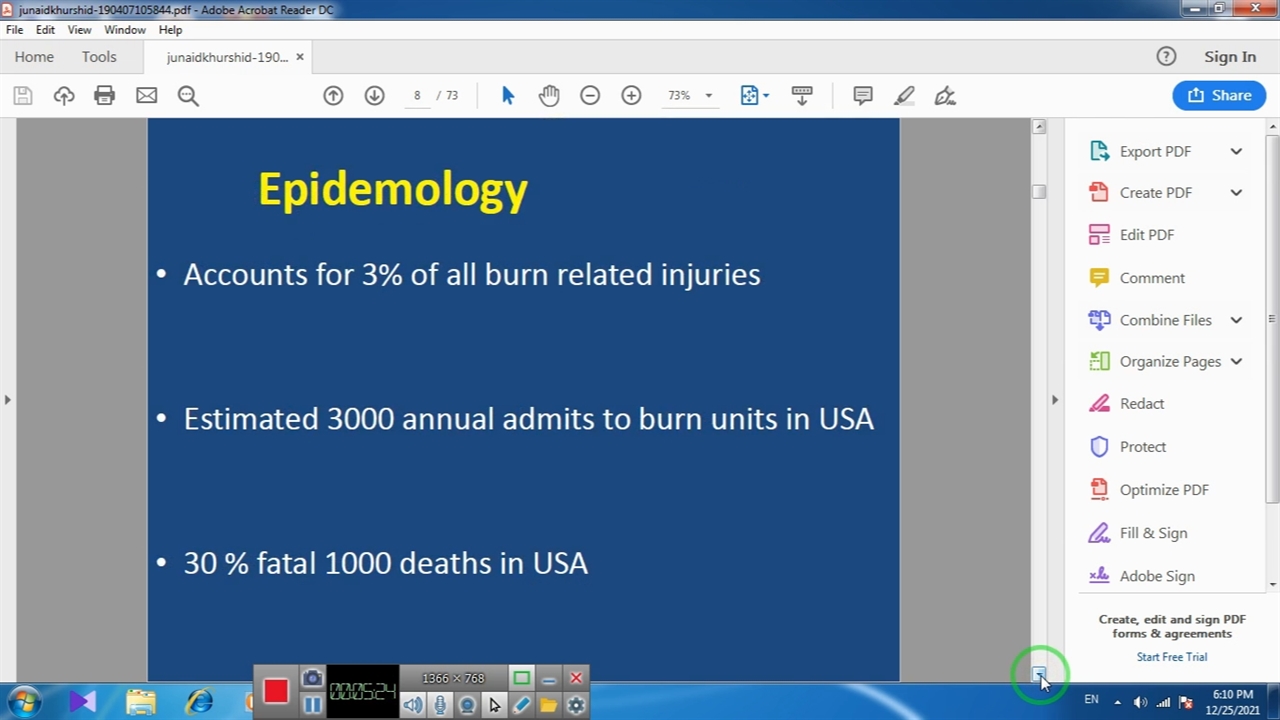
Task: Click the Send file by email icon
Action: pos(146,96)
